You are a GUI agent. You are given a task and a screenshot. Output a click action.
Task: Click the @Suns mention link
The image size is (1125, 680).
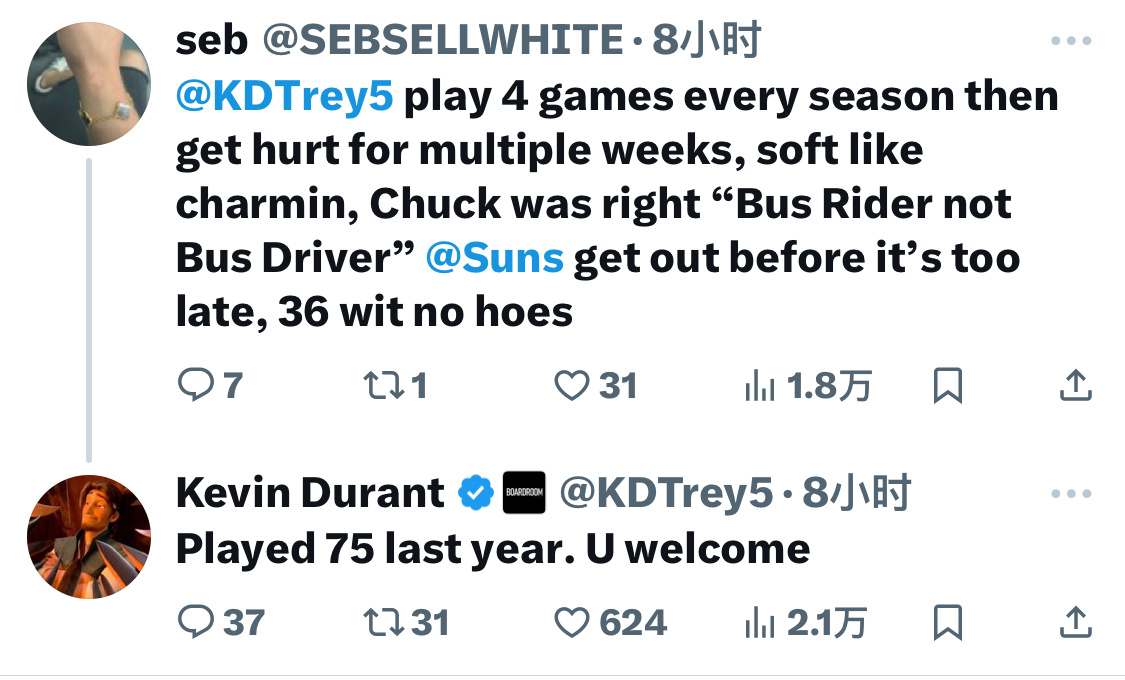coord(494,257)
